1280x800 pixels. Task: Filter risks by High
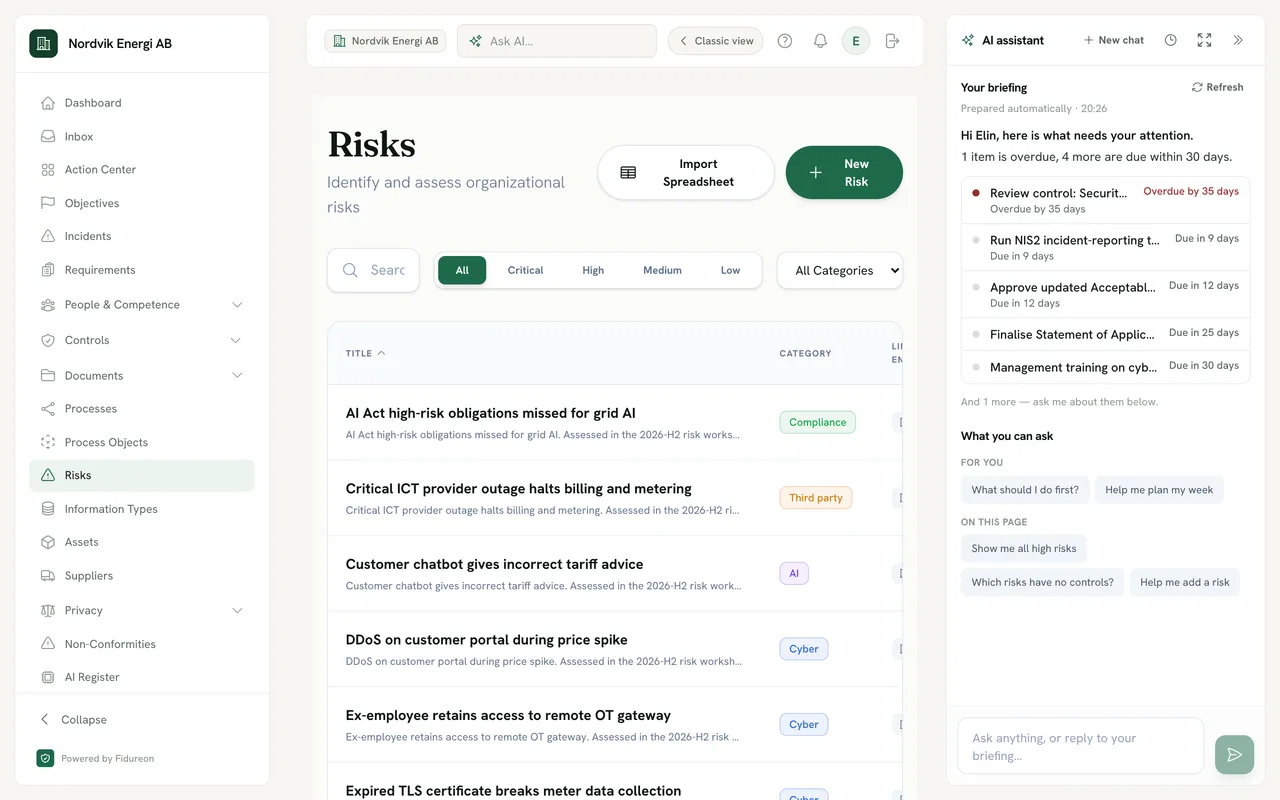(593, 270)
